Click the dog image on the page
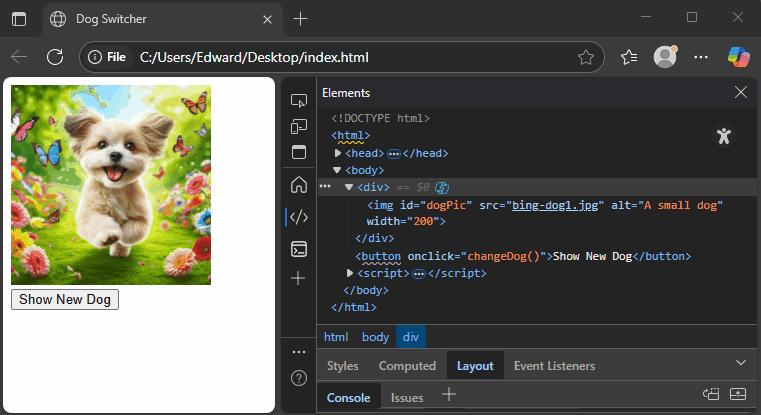The width and height of the screenshot is (761, 415). coord(111,185)
